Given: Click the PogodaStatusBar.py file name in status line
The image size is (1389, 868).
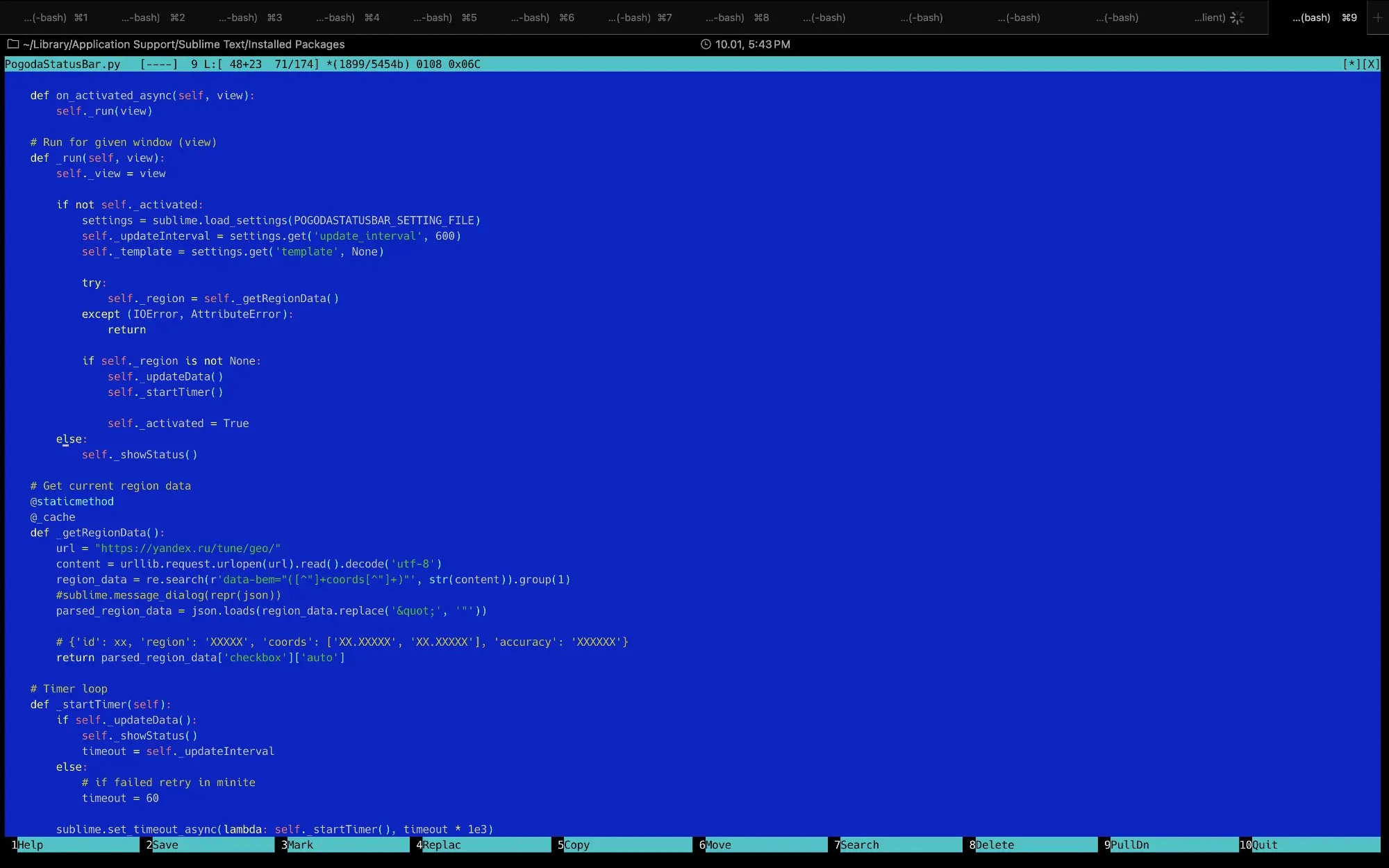Looking at the screenshot, I should click(x=63, y=64).
